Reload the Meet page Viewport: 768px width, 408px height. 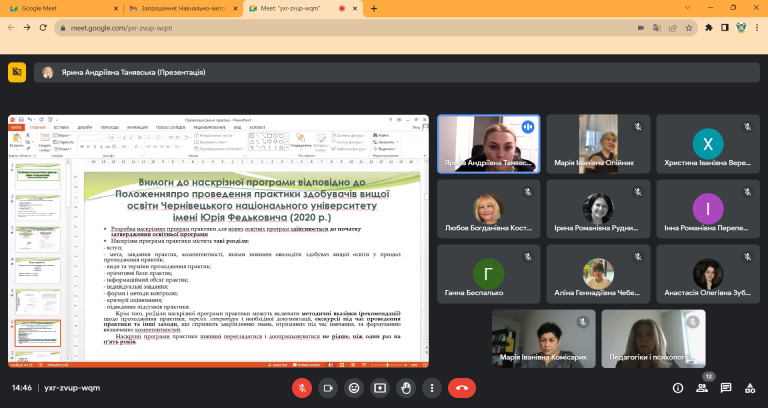[x=43, y=28]
